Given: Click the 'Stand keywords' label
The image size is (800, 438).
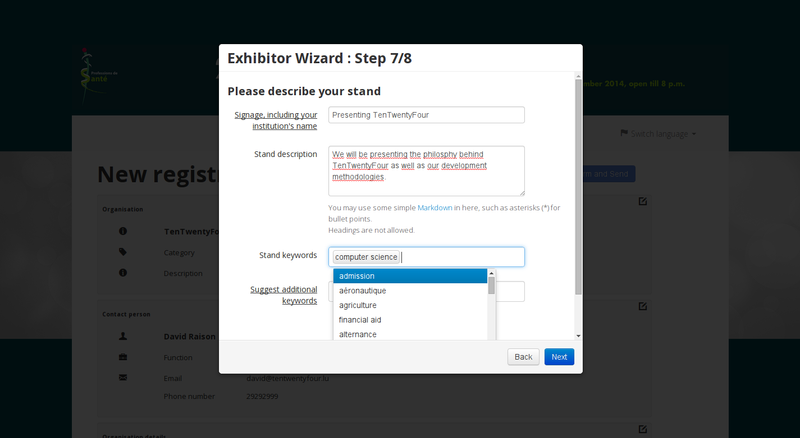Looking at the screenshot, I should (x=288, y=255).
